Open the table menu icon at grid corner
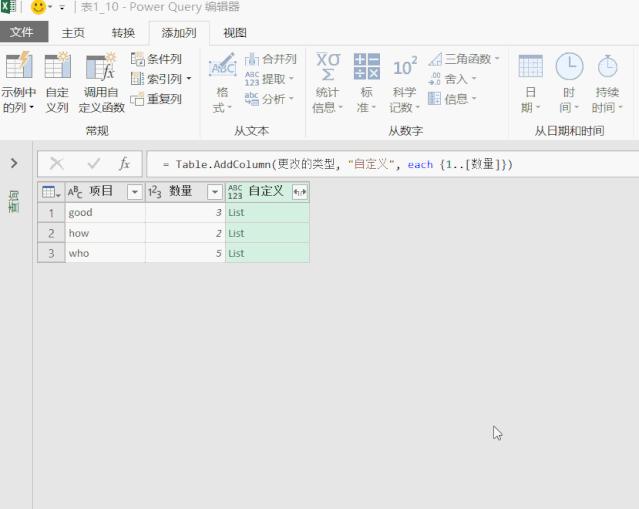The width and height of the screenshot is (639, 509). [51, 192]
